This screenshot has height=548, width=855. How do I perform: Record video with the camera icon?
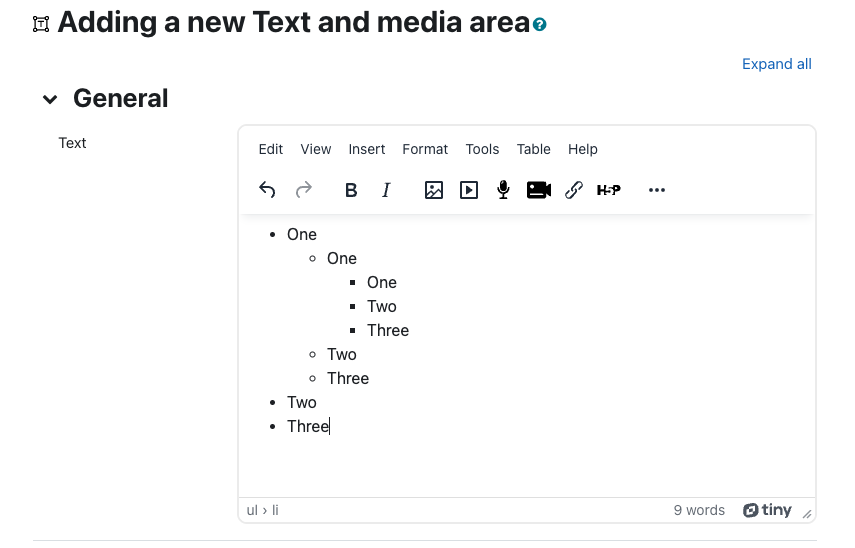coord(539,190)
